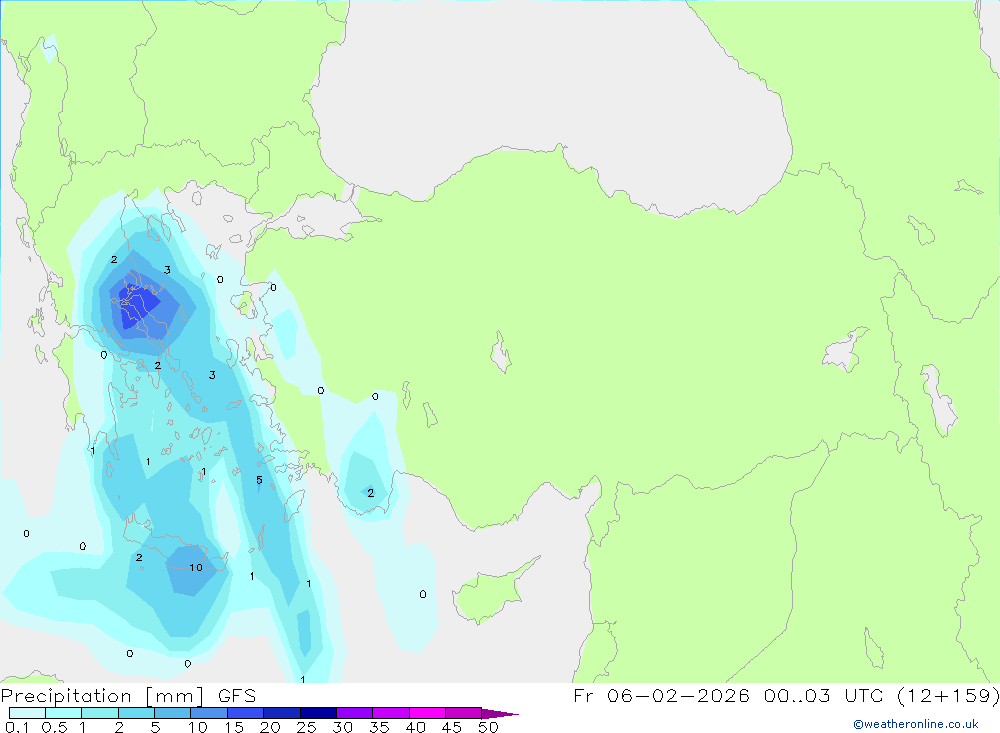Click the legend tick label '35'

(379, 727)
